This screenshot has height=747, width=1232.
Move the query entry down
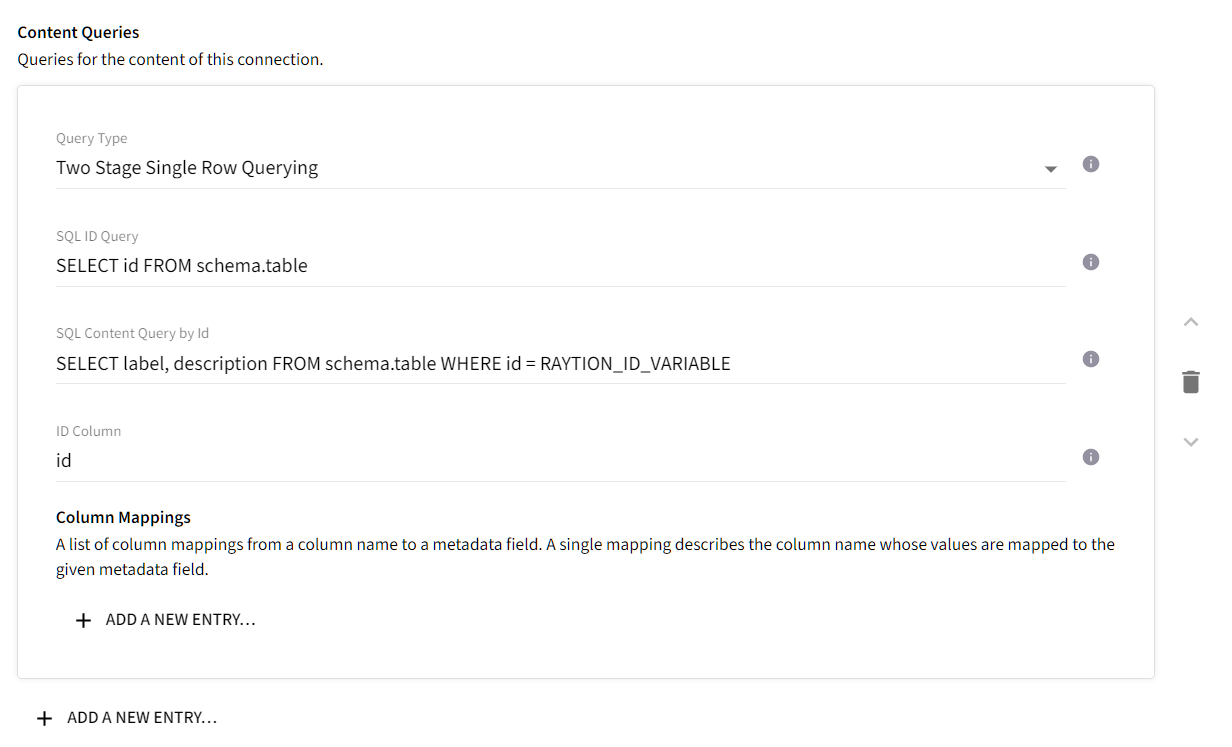pyautogui.click(x=1190, y=441)
